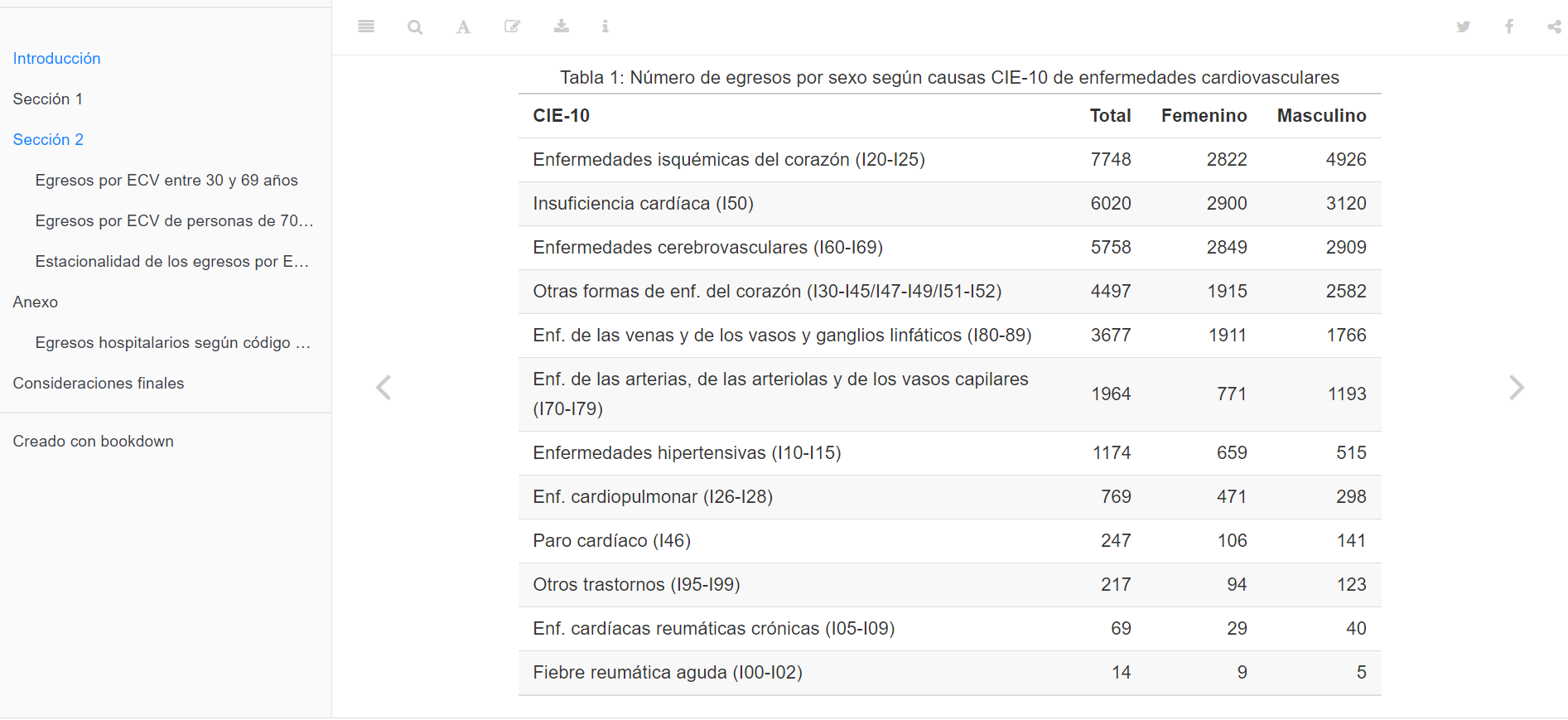Open the share options icon

[1554, 27]
